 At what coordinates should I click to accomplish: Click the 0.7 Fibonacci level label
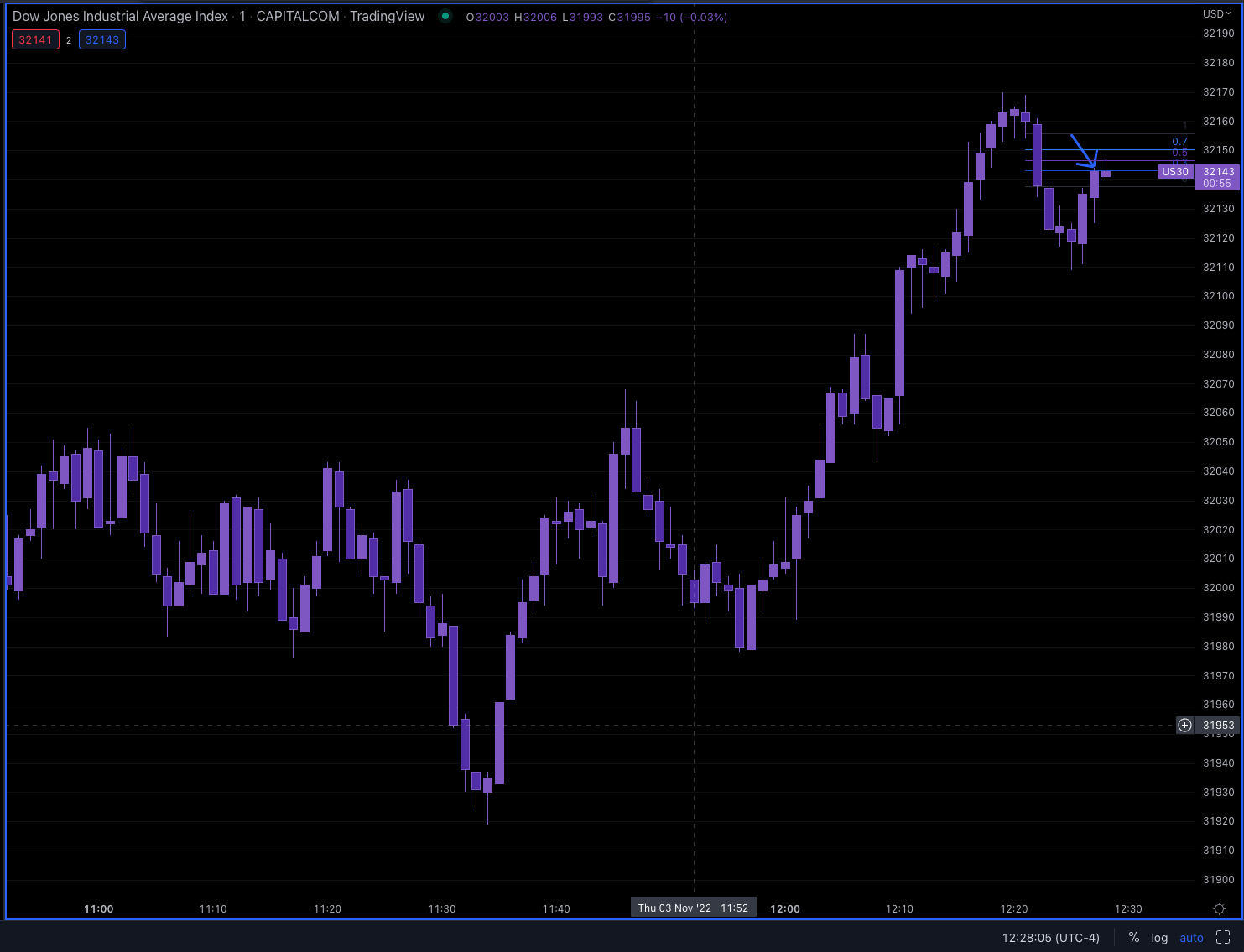(x=1179, y=141)
